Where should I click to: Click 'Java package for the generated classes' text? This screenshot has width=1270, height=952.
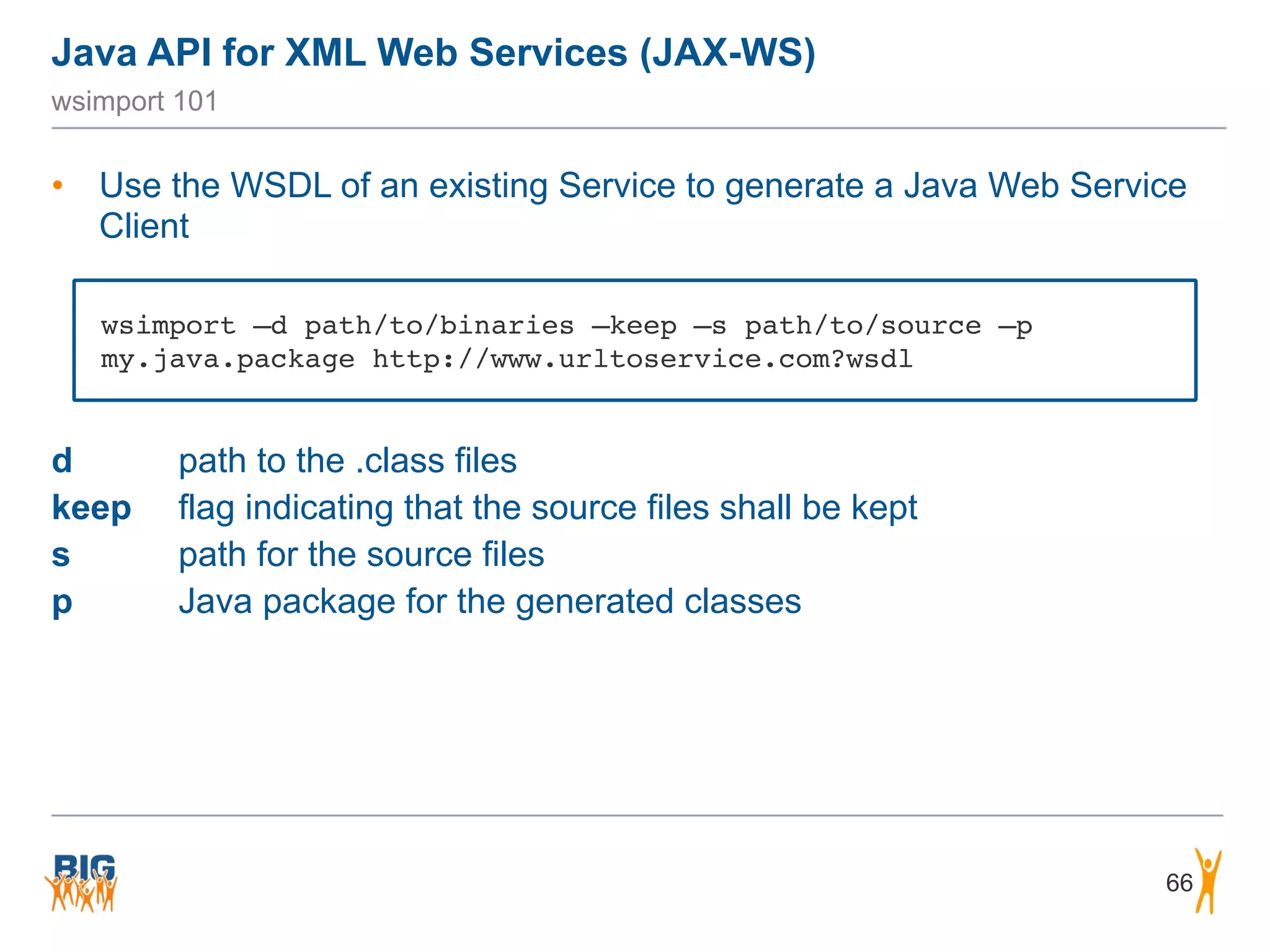(x=489, y=602)
